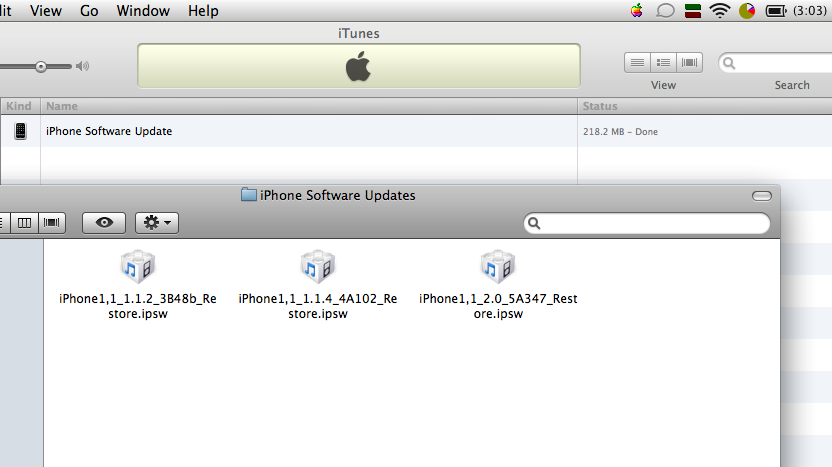Click the magnifier icon in iTunes search
Image resolution: width=832 pixels, height=467 pixels.
tap(730, 63)
